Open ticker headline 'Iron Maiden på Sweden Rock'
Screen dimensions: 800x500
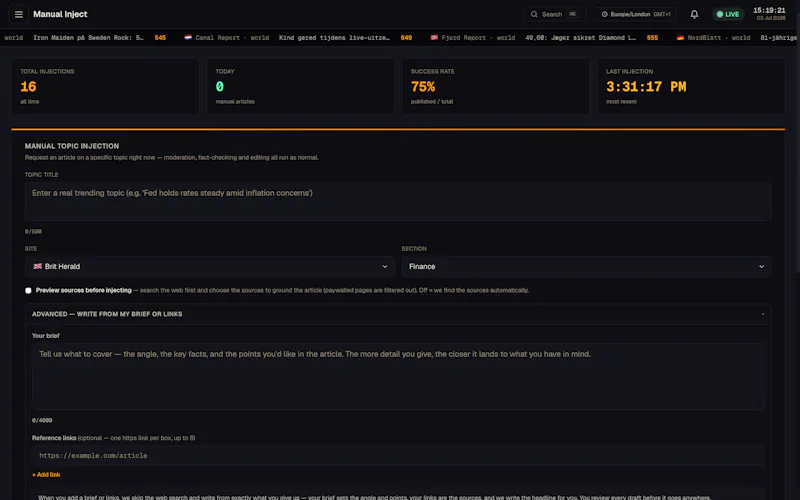(x=88, y=38)
